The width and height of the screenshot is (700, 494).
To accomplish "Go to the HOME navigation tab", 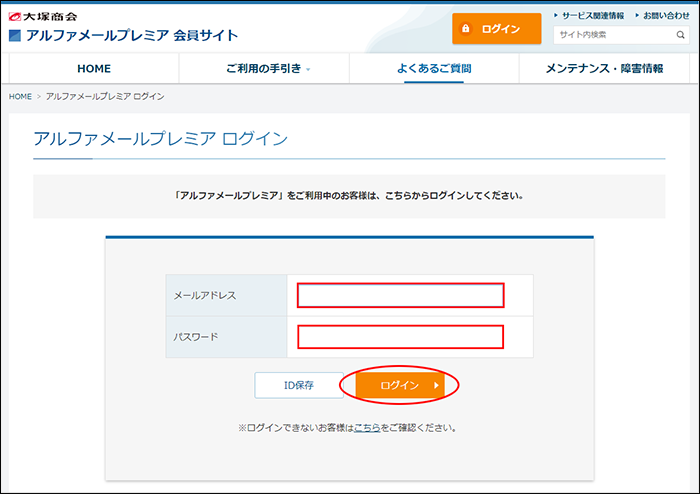I will (x=94, y=68).
